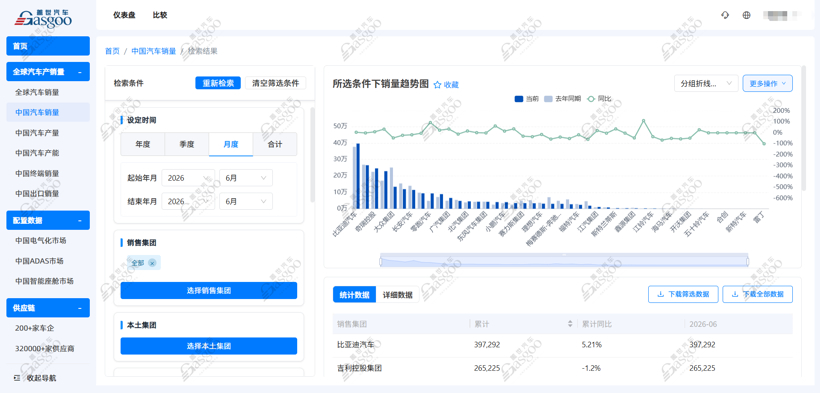Viewport: 820px width, 393px height.
Task: Open the 起始年月 month dropdown
Action: click(x=246, y=178)
